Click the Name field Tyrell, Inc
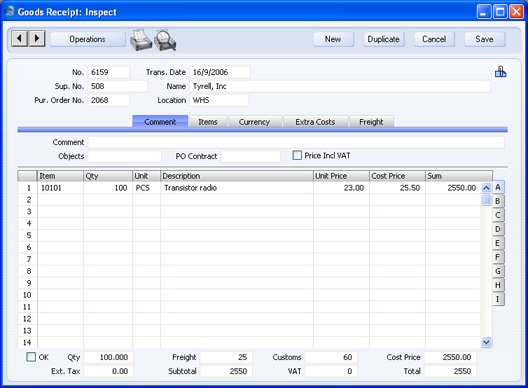Viewport: 528px width, 388px height. 340,86
